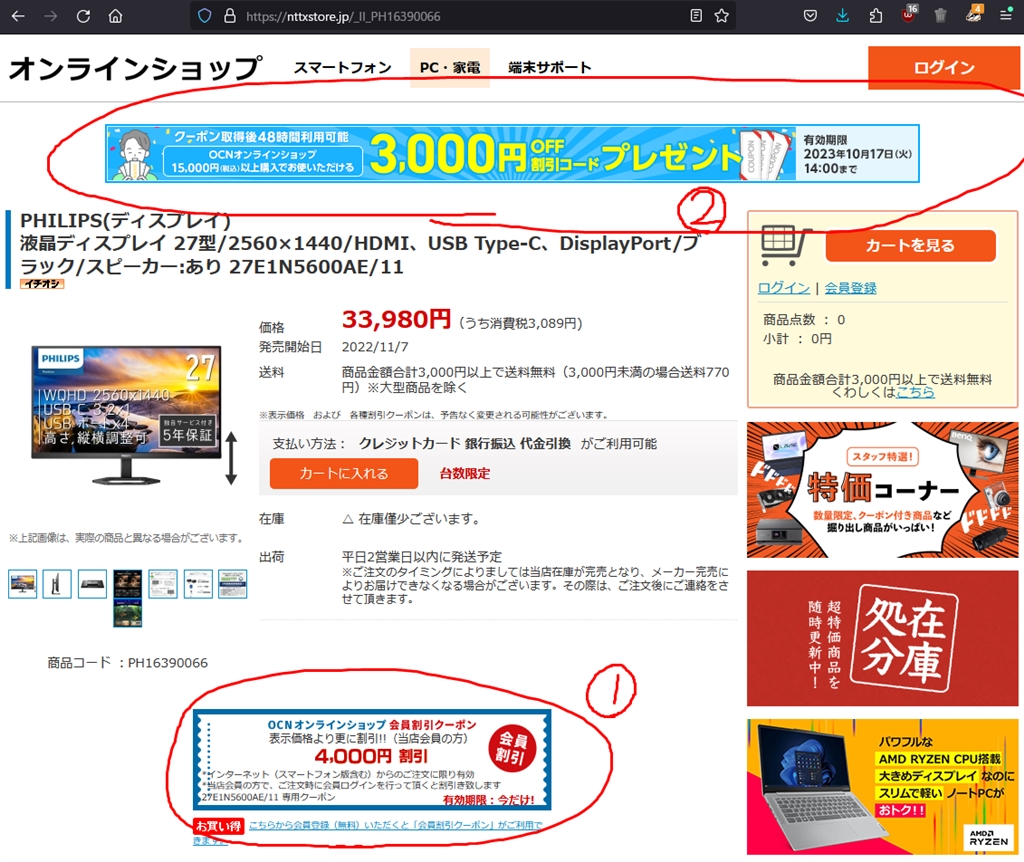Show site security padlock info

tap(229, 16)
